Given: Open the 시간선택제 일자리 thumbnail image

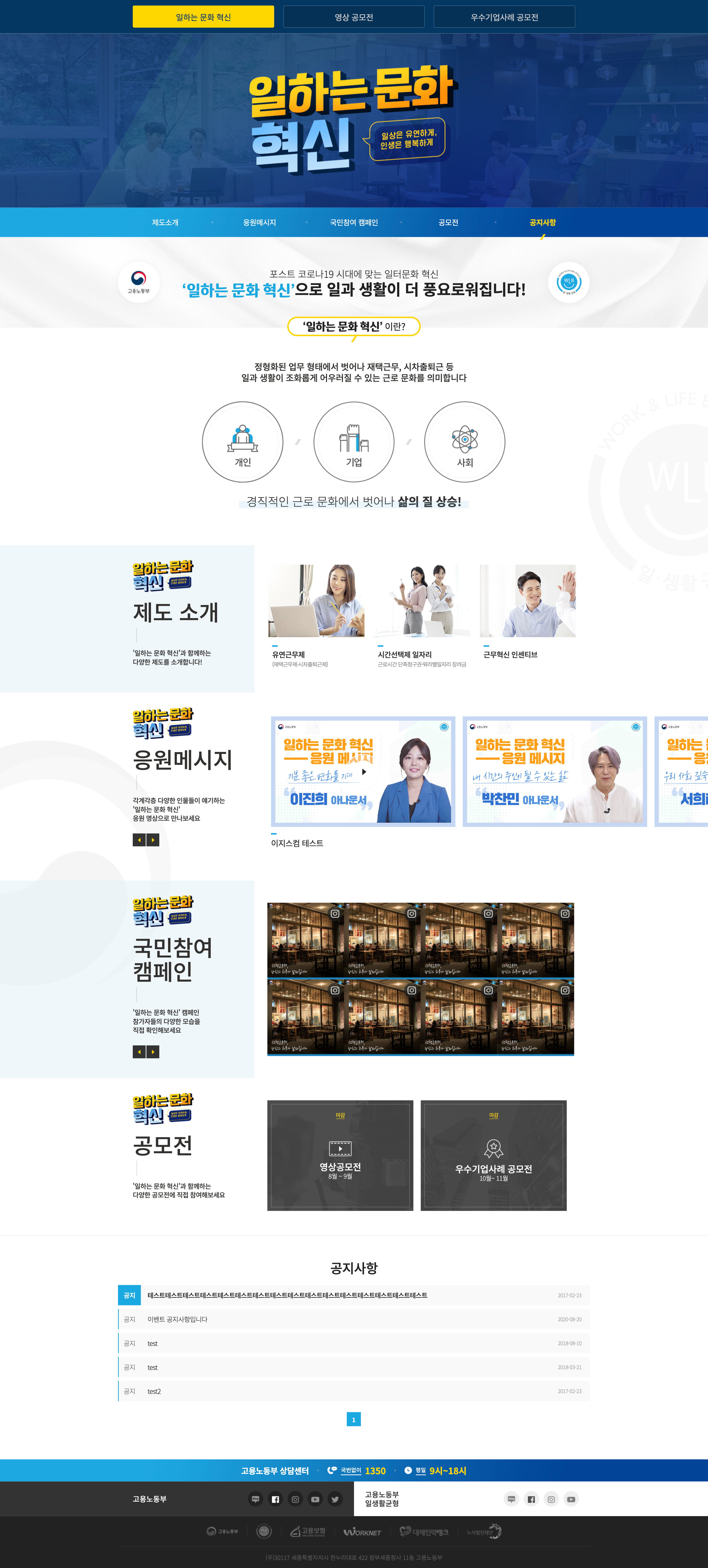Looking at the screenshot, I should (x=422, y=601).
